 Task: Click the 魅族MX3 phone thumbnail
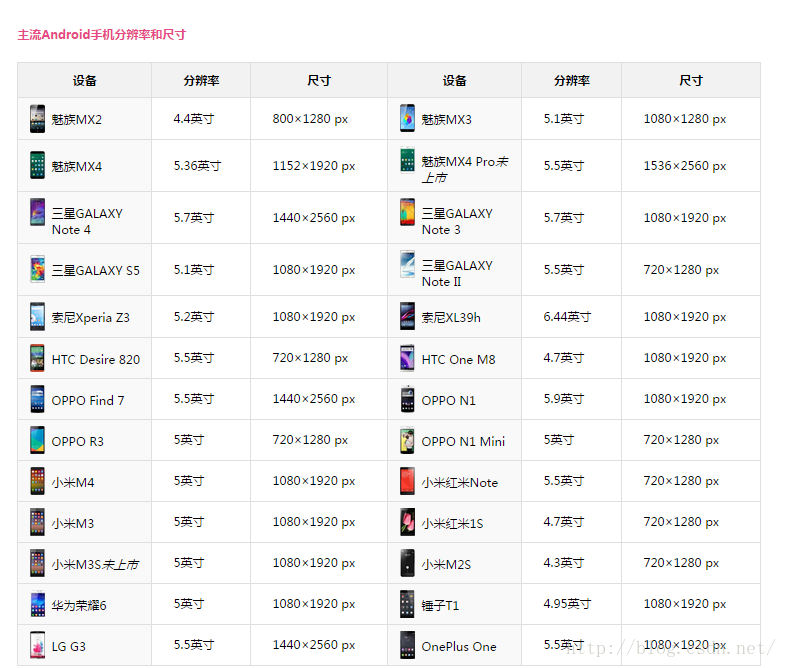click(x=407, y=118)
